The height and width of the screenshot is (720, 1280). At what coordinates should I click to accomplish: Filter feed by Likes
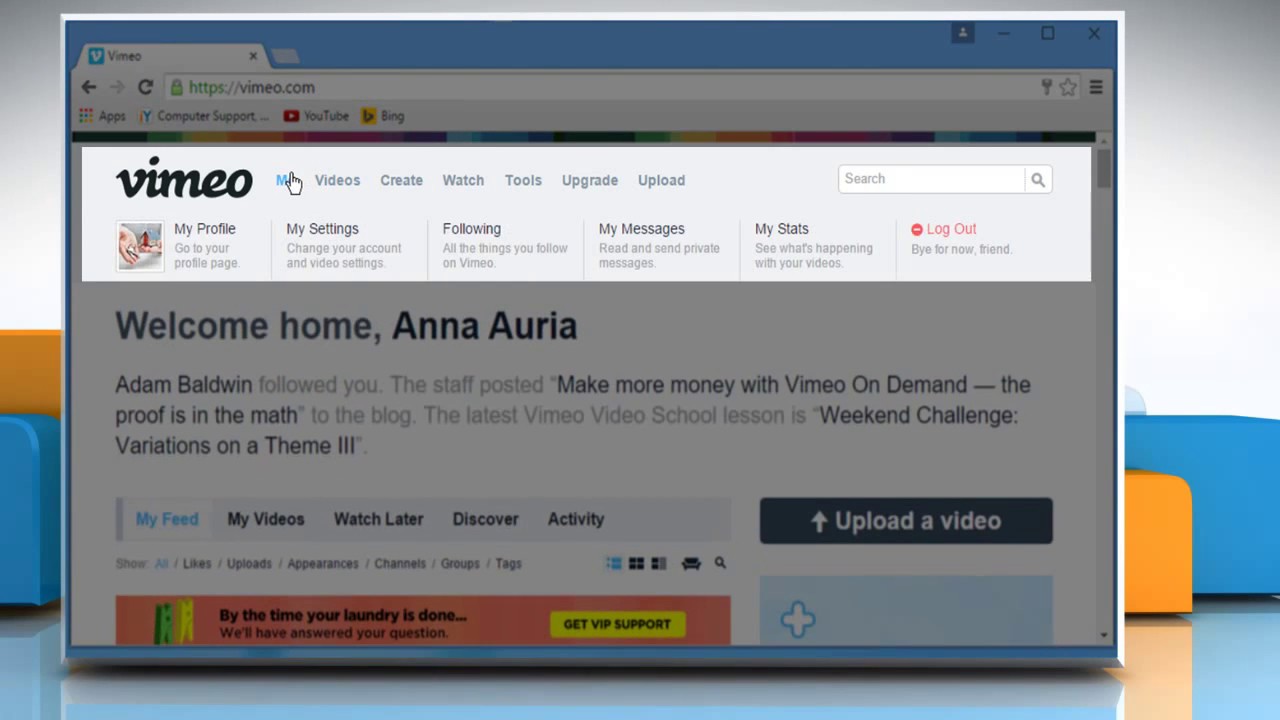point(197,564)
